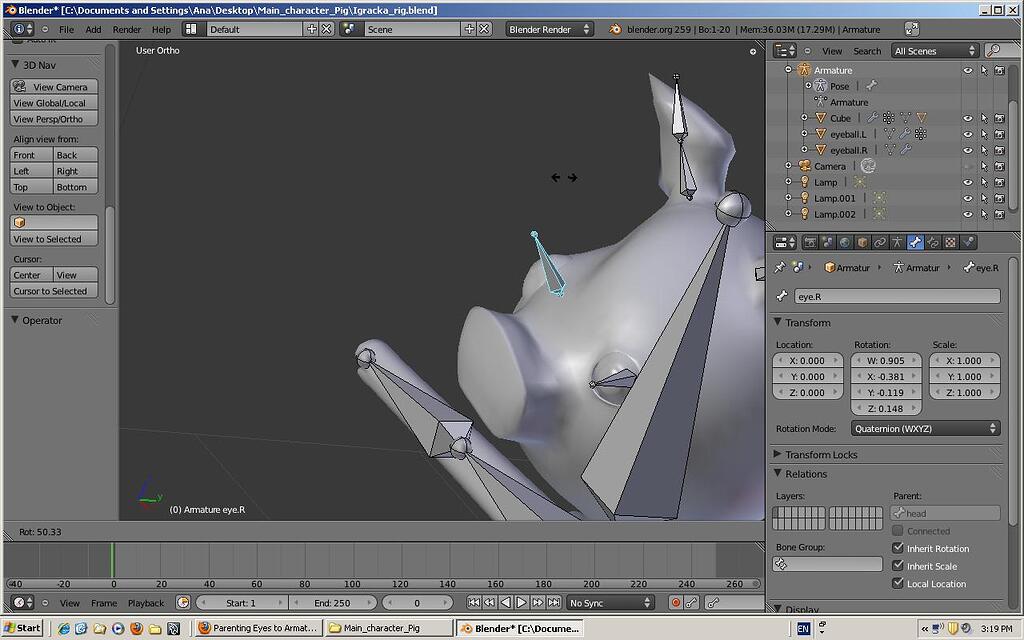
Task: Click the Internet Explorer Quick Launch icon
Action: (x=63, y=628)
